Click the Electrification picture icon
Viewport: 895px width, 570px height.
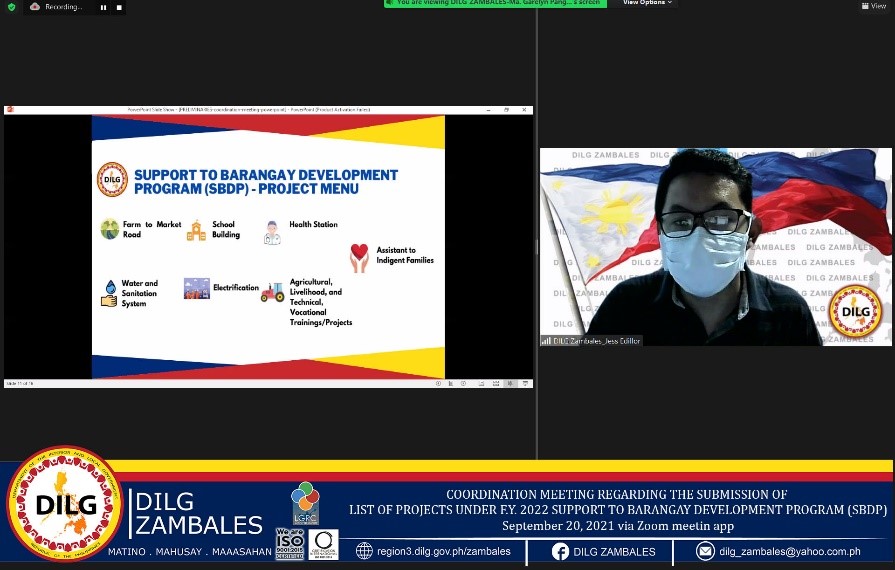click(197, 288)
